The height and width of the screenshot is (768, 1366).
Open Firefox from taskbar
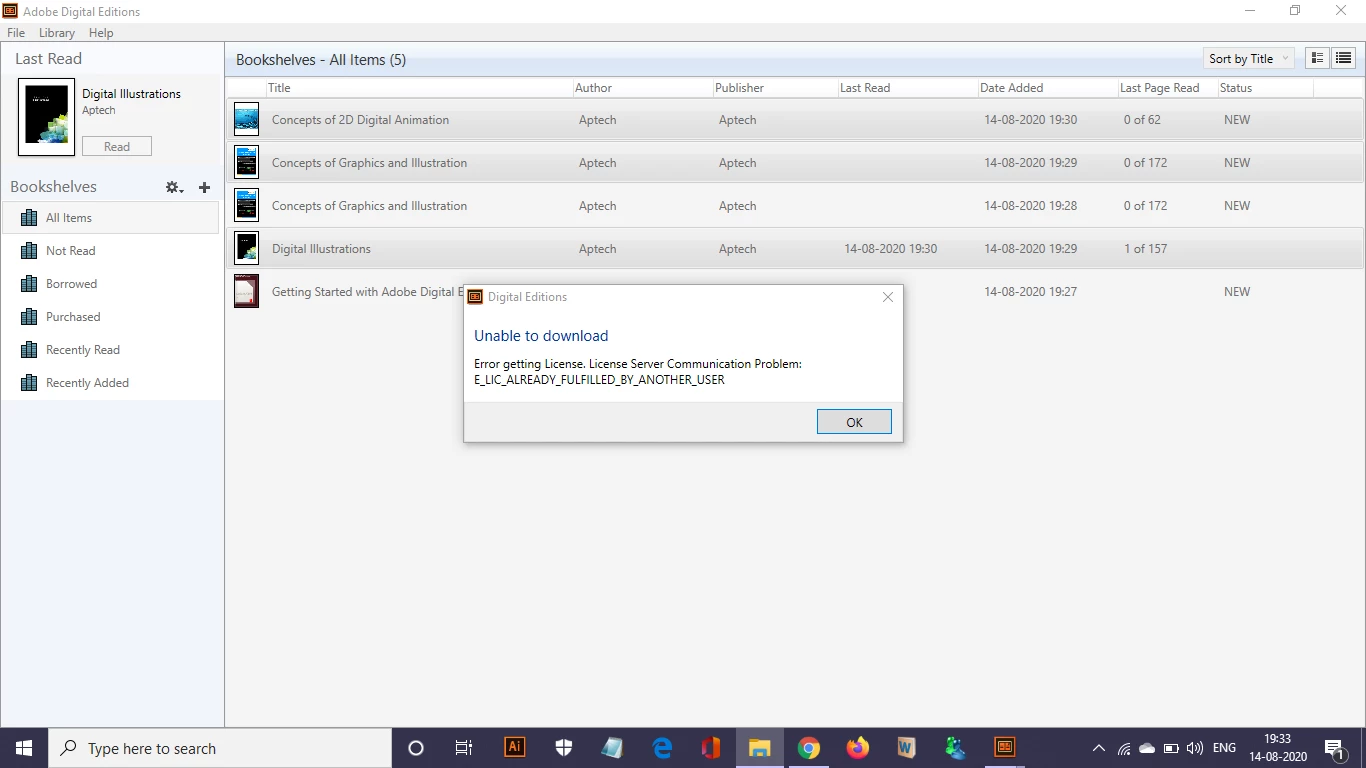(858, 748)
